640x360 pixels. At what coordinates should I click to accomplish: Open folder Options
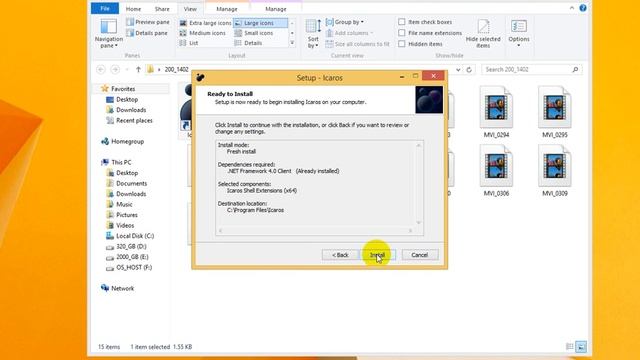click(x=519, y=33)
